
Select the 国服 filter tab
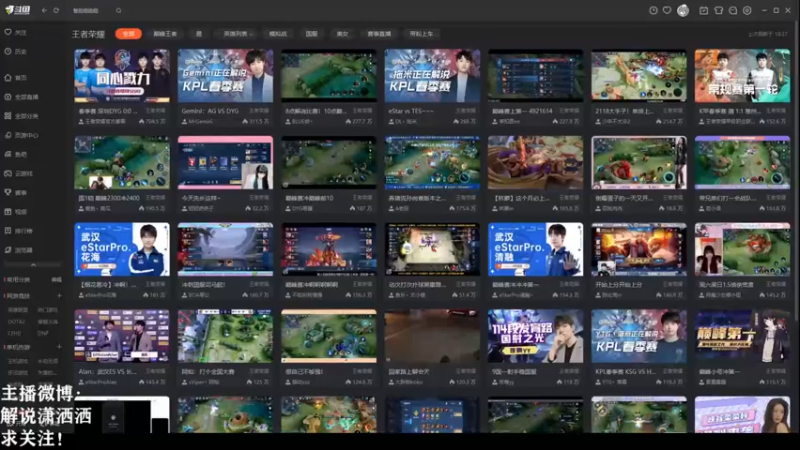pyautogui.click(x=311, y=34)
